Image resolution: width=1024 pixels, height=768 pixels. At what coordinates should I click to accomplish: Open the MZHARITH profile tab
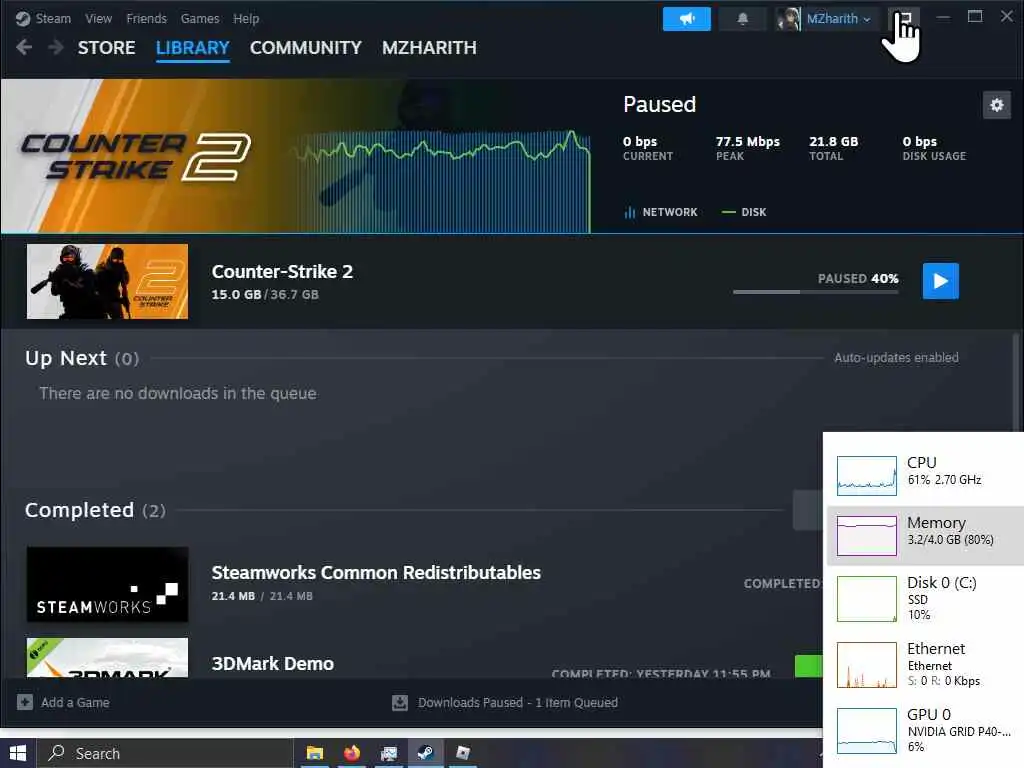[x=429, y=48]
